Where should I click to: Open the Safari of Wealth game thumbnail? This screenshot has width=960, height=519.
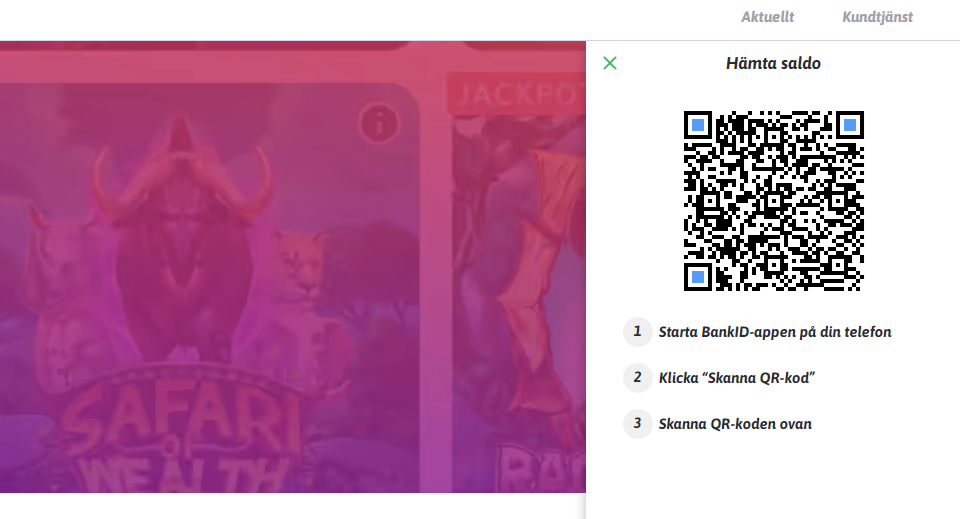coord(208,288)
